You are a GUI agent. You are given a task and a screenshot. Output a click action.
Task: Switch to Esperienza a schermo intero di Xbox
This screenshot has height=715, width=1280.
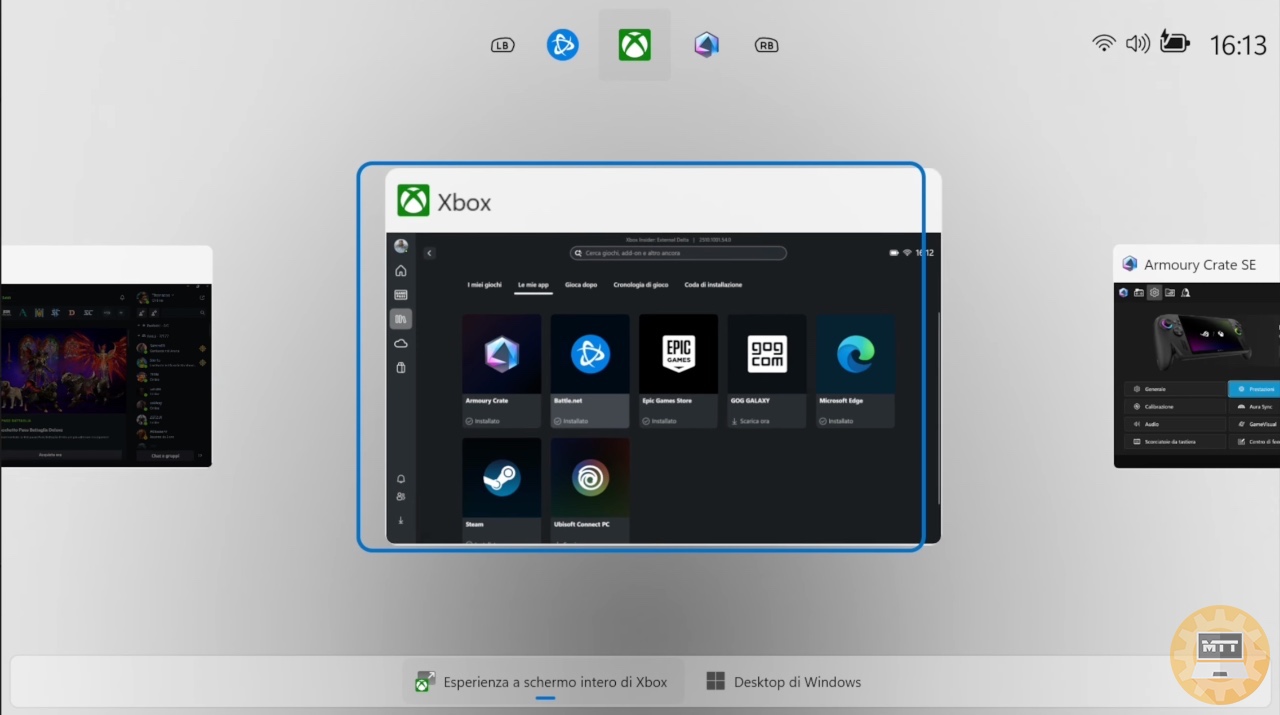tap(543, 682)
